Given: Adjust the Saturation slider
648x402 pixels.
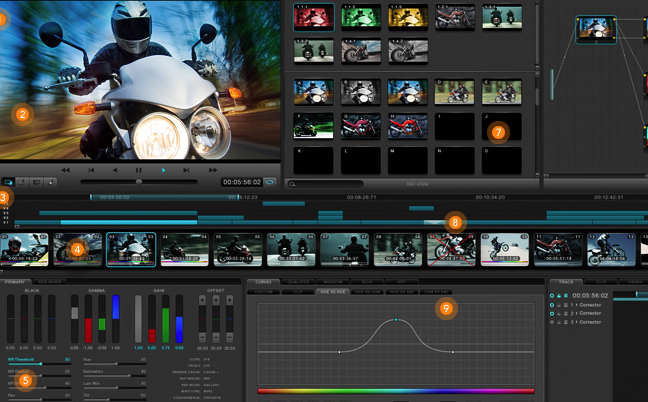Looking at the screenshot, I should 114,376.
